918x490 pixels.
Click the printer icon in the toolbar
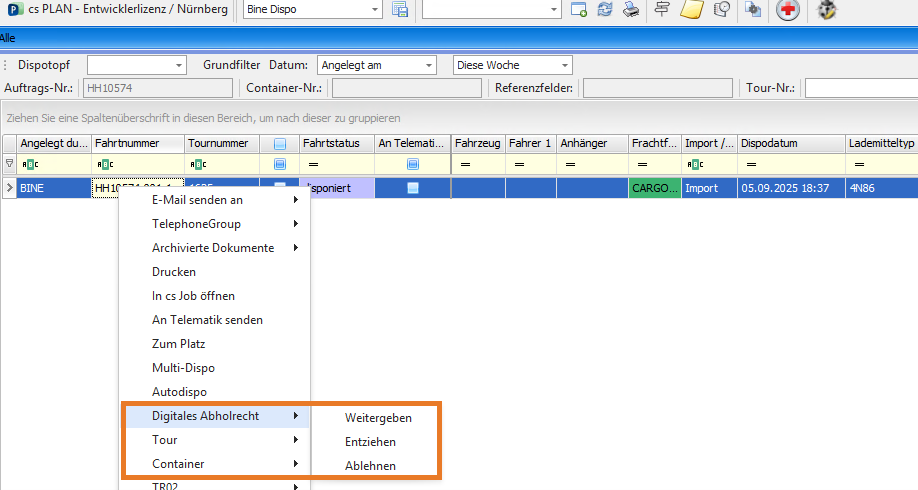(630, 10)
